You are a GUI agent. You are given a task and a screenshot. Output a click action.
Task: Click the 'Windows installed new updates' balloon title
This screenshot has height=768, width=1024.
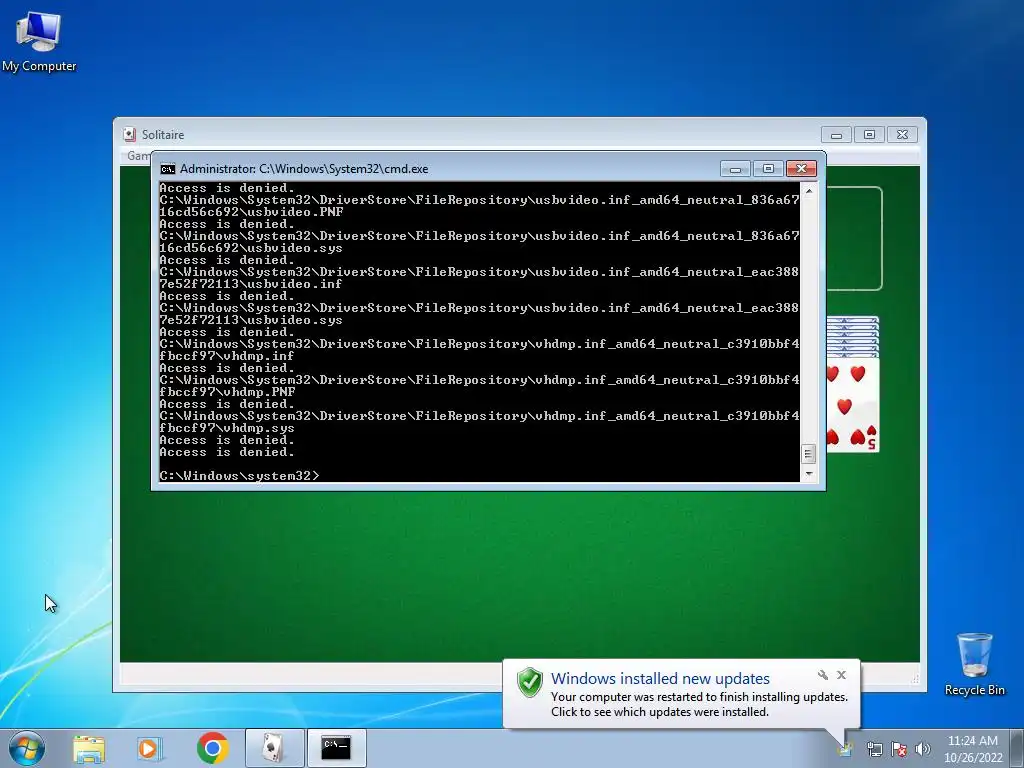coord(660,679)
